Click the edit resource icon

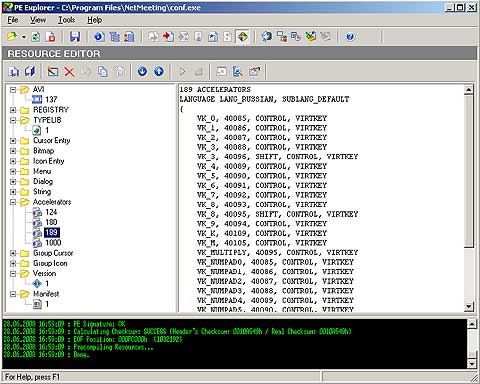pos(53,71)
